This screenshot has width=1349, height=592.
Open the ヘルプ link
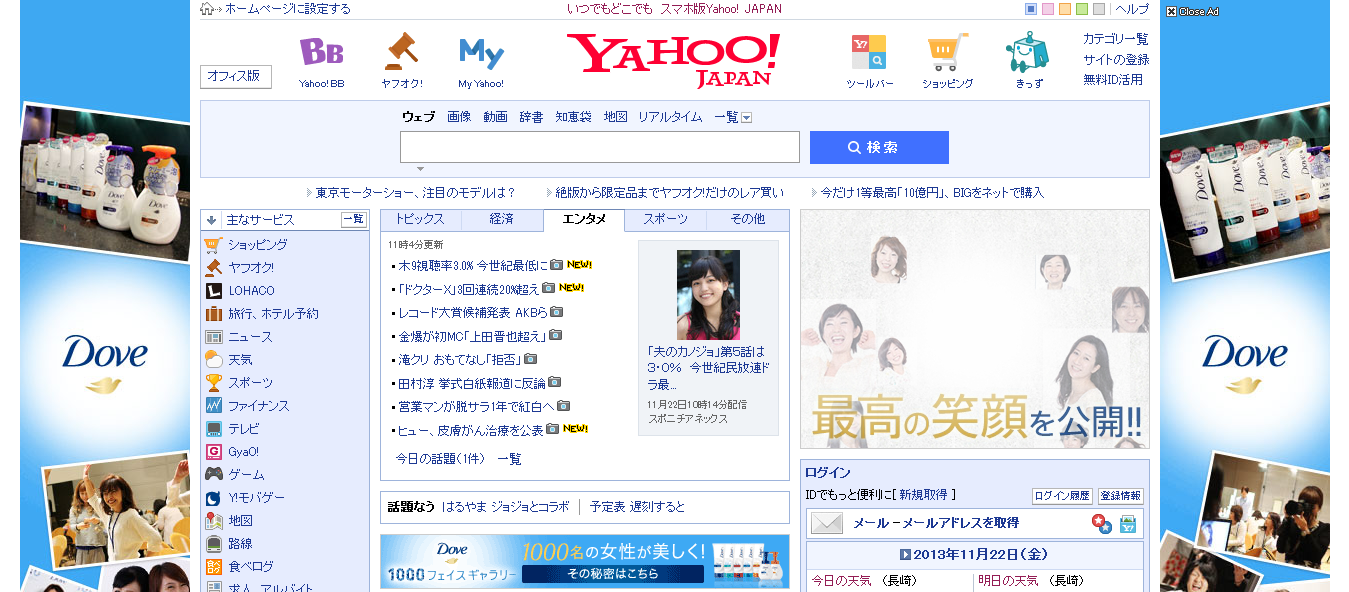(x=1132, y=9)
